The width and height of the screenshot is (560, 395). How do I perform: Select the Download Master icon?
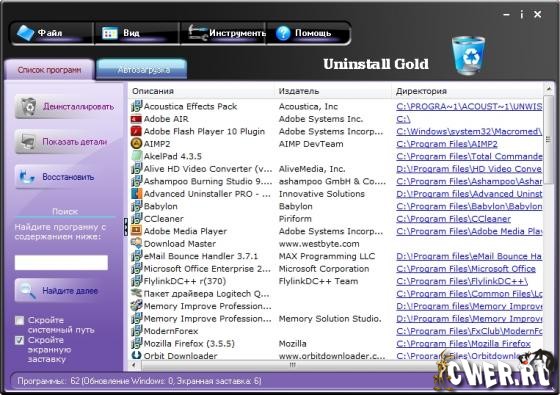[x=136, y=243]
